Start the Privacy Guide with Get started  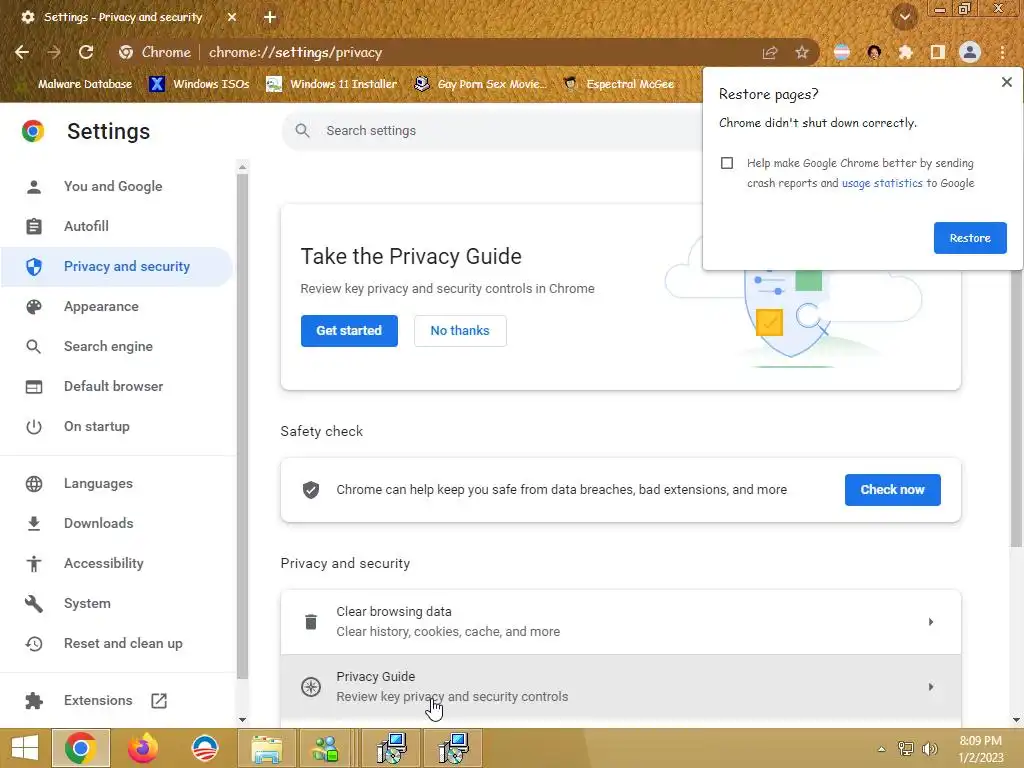[x=349, y=330]
